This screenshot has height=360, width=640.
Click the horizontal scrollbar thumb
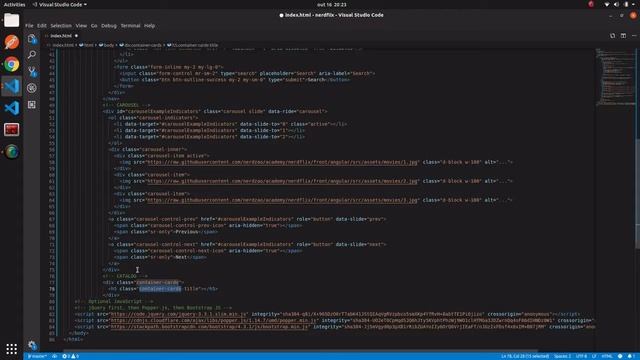point(300,351)
